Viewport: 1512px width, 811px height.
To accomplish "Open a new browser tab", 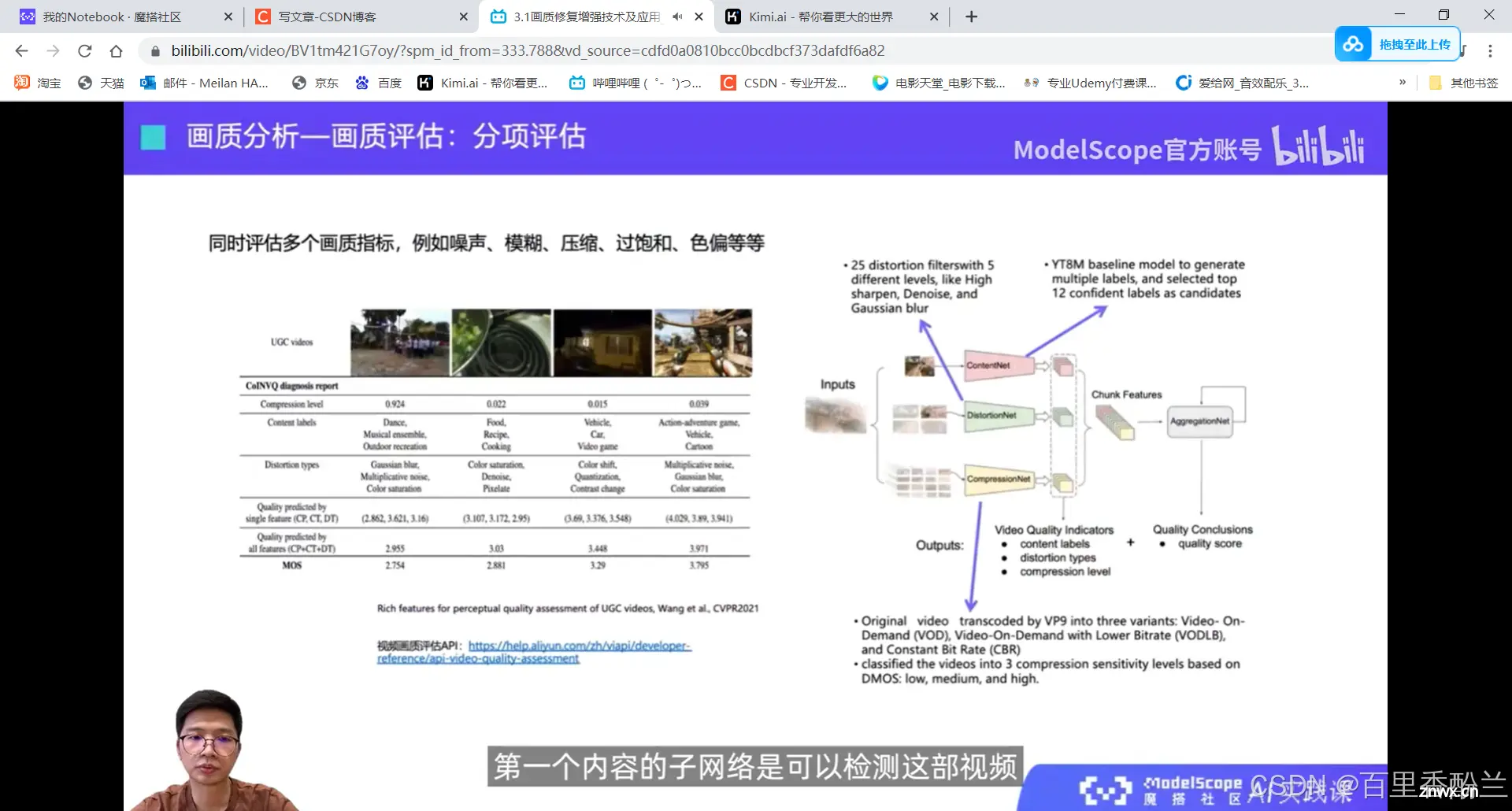I will tap(972, 17).
